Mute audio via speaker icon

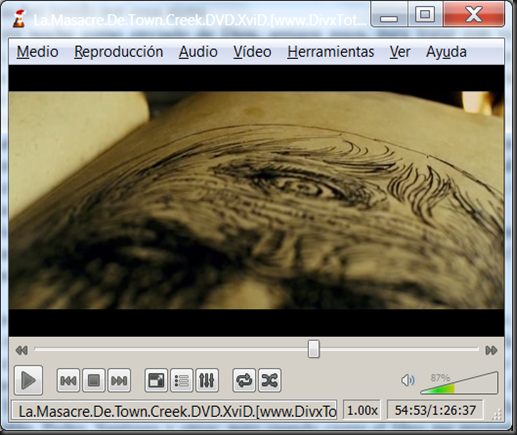coord(408,380)
